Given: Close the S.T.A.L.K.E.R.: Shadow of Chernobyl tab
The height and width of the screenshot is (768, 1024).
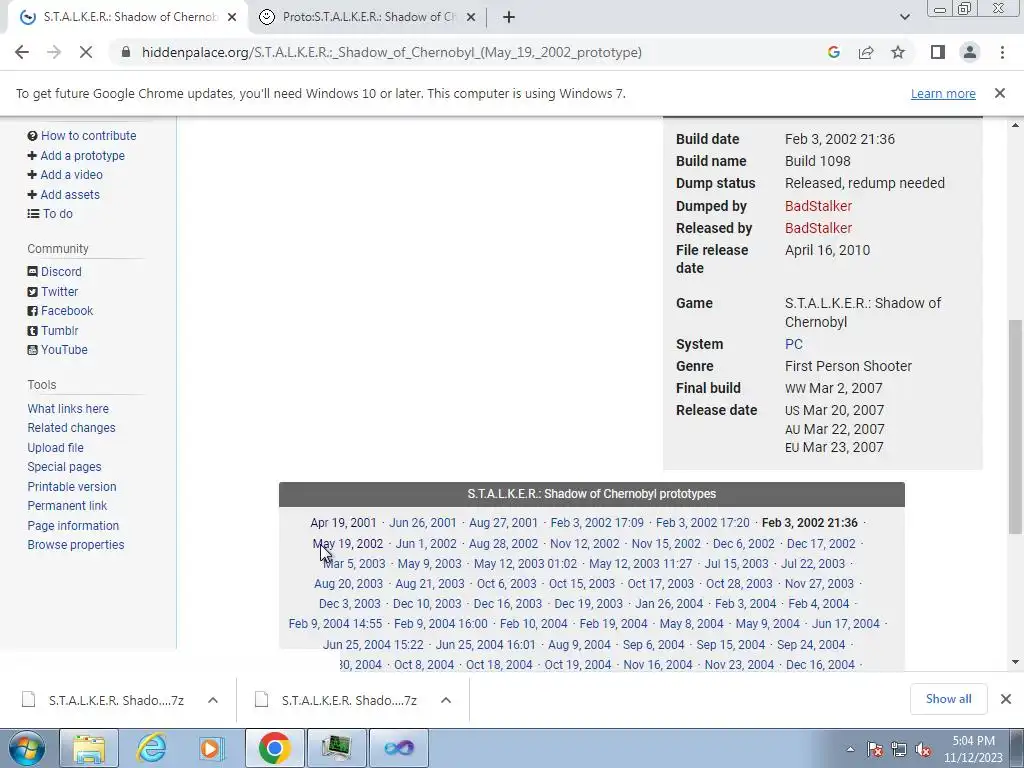Looking at the screenshot, I should click(232, 18).
